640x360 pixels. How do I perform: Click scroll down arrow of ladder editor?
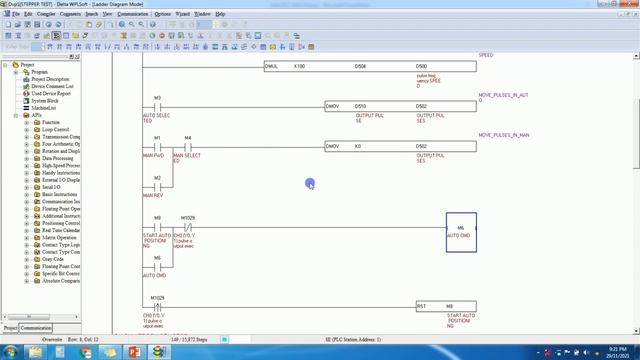(x=636, y=331)
